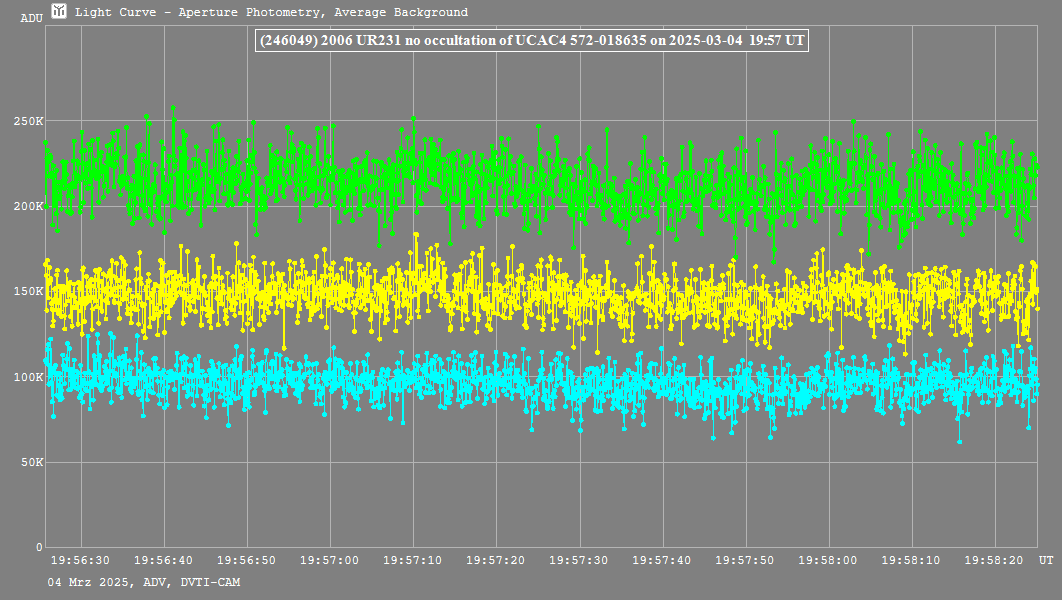The width and height of the screenshot is (1062, 600).
Task: Click the occultation title box of (246049) 2006 UR231
Action: click(x=532, y=41)
